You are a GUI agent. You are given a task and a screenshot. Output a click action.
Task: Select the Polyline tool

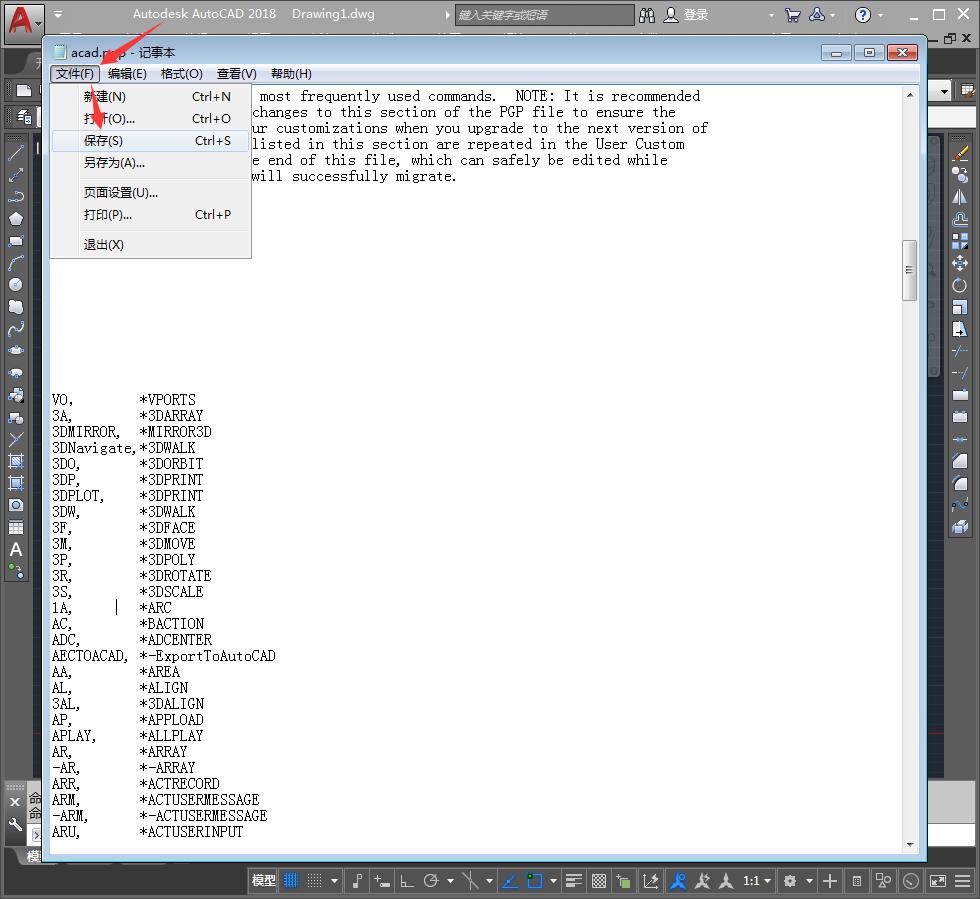(16, 196)
